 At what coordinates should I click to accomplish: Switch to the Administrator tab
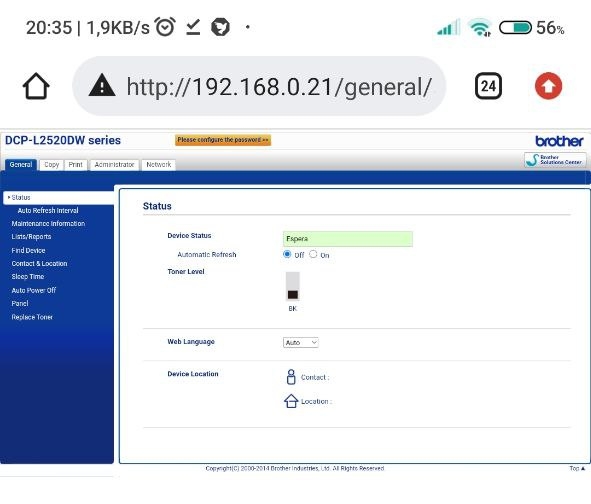115,165
